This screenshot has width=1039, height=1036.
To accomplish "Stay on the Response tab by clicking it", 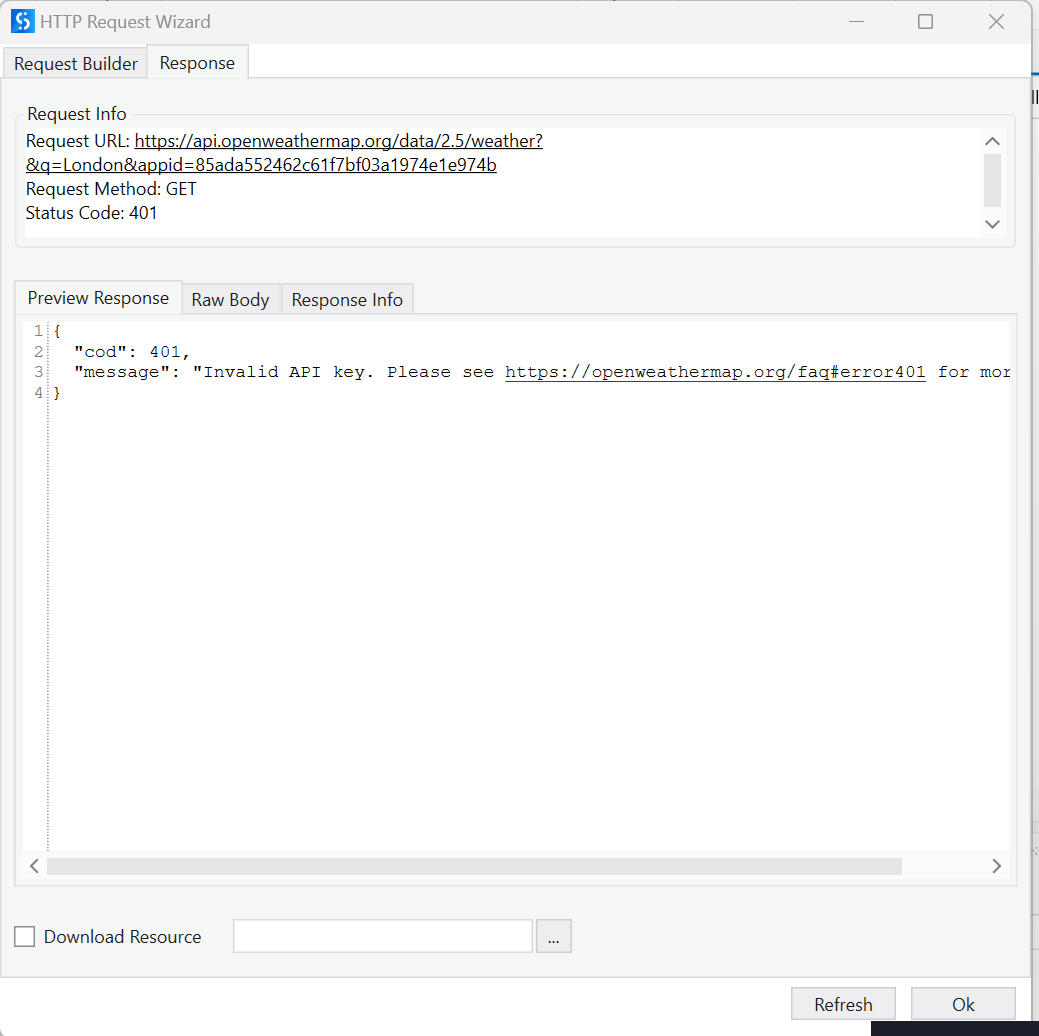I will tap(197, 62).
